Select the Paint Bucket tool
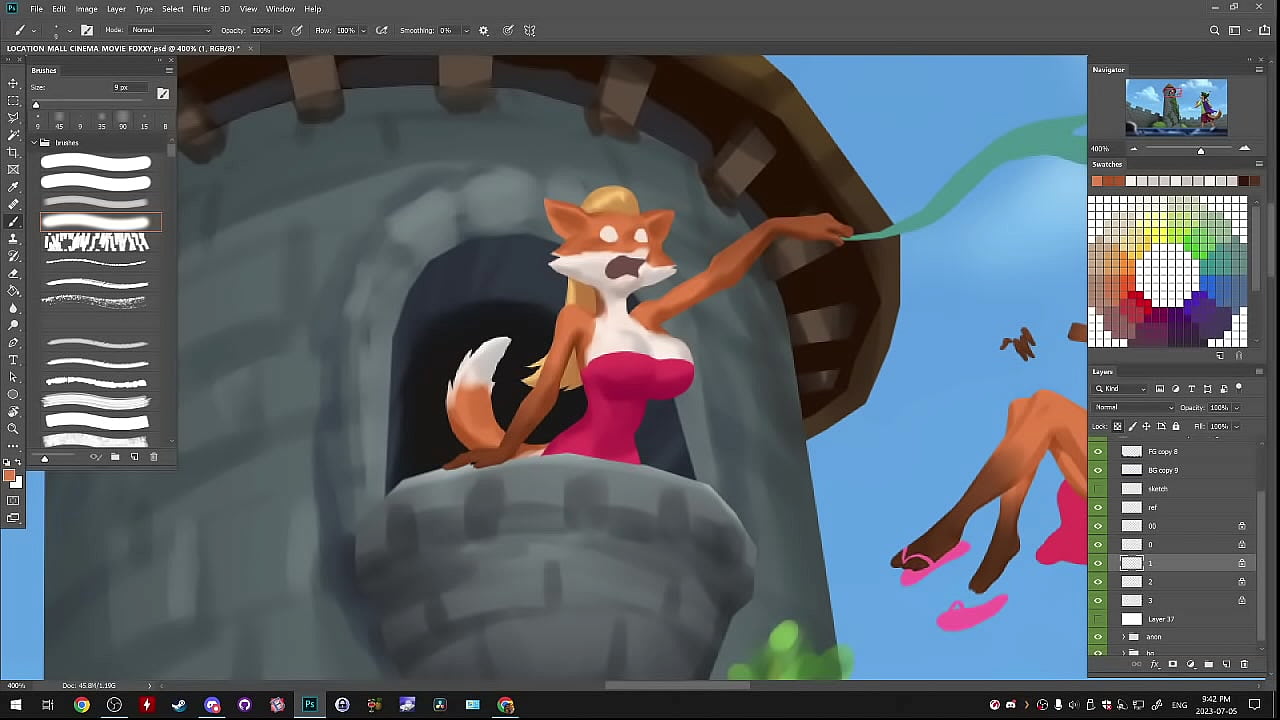This screenshot has width=1280, height=720. click(13, 290)
